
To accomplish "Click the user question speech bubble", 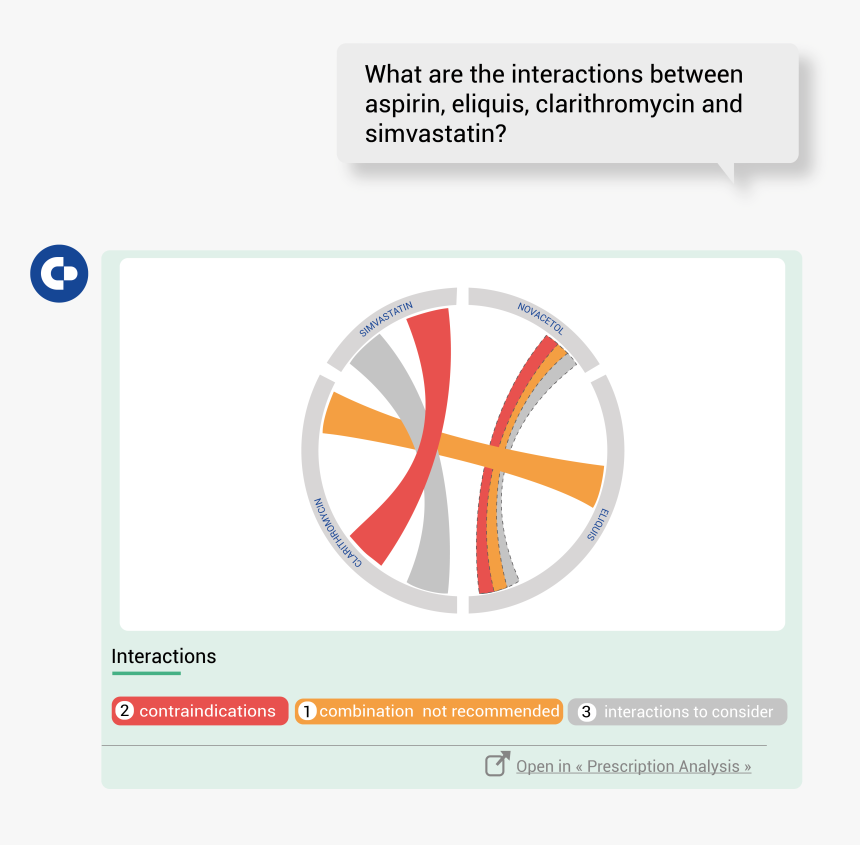I will [x=567, y=104].
